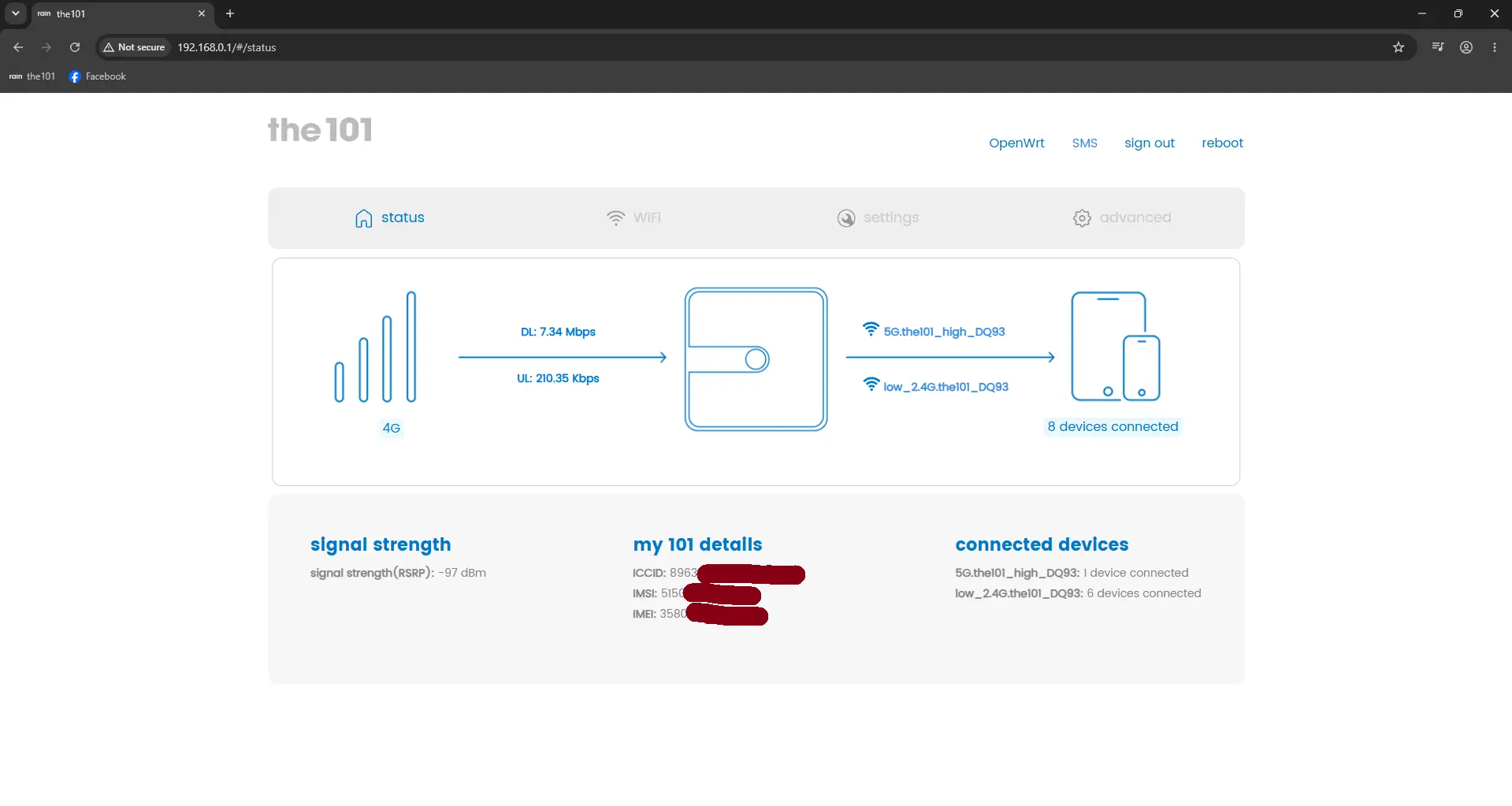1512x806 pixels.
Task: Click the 2.4G network 6 devices connected row
Action: tap(1078, 593)
